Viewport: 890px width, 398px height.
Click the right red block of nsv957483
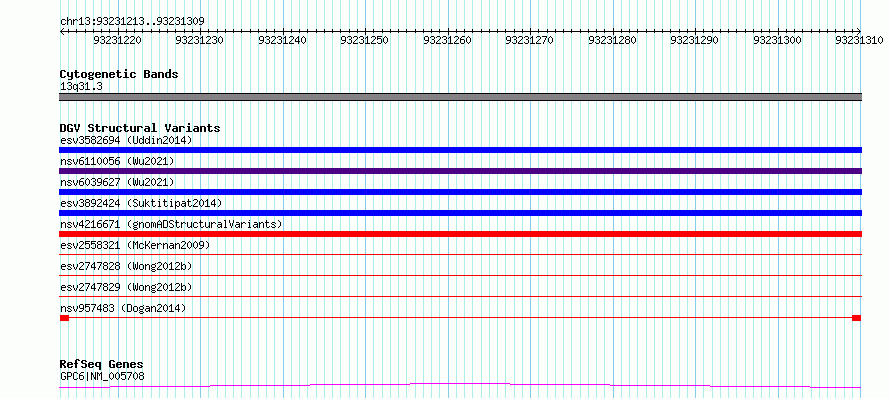pyautogui.click(x=857, y=318)
